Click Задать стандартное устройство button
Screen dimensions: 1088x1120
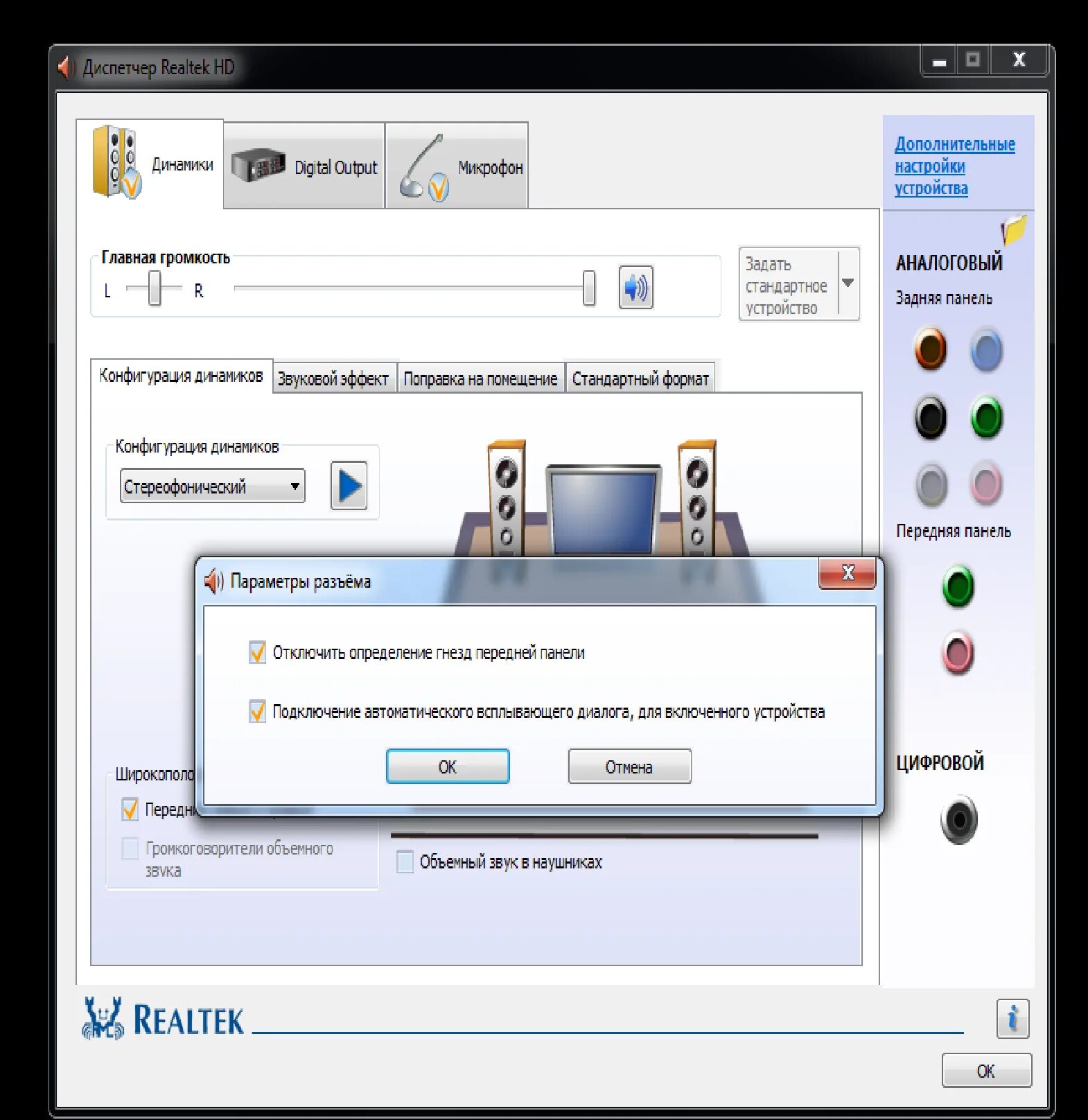789,283
